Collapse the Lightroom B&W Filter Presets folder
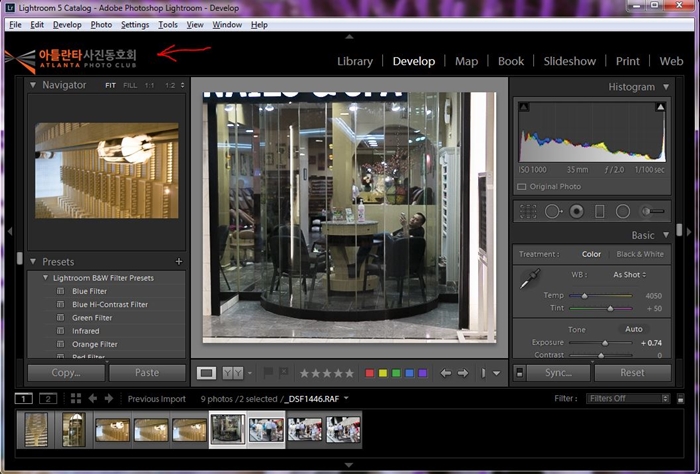700x474 pixels. click(46, 278)
